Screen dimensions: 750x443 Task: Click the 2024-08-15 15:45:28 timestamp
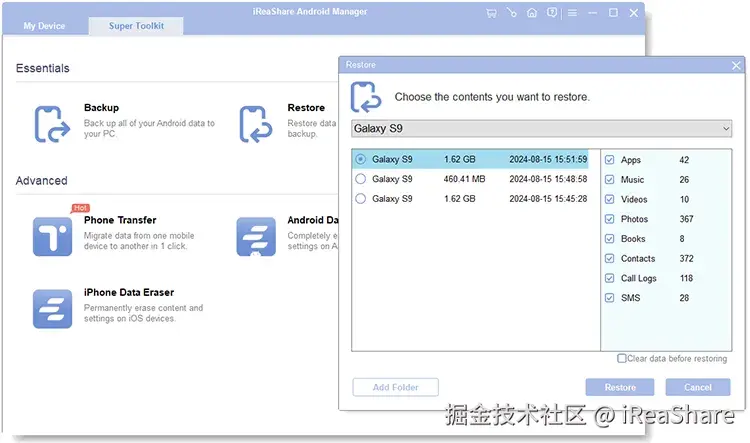click(x=548, y=199)
